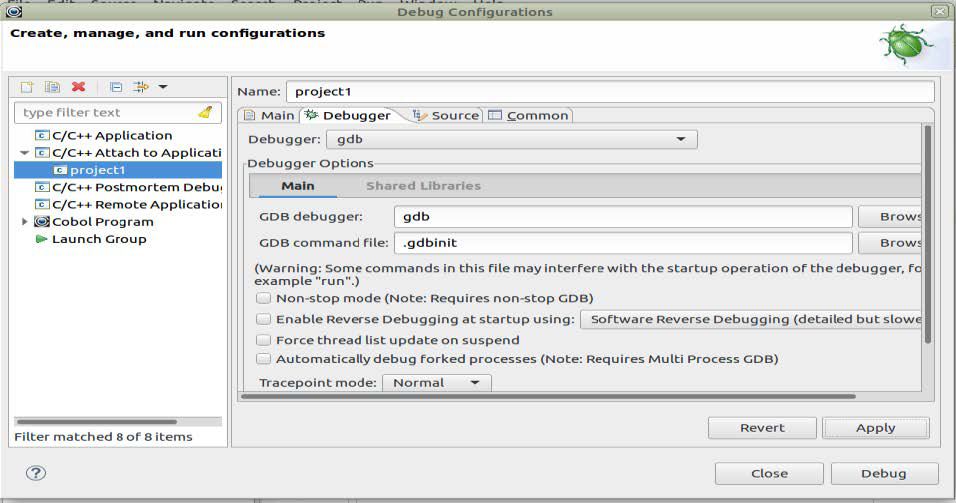Click the Duplicate launch configuration icon
This screenshot has height=503, width=956.
click(52, 87)
